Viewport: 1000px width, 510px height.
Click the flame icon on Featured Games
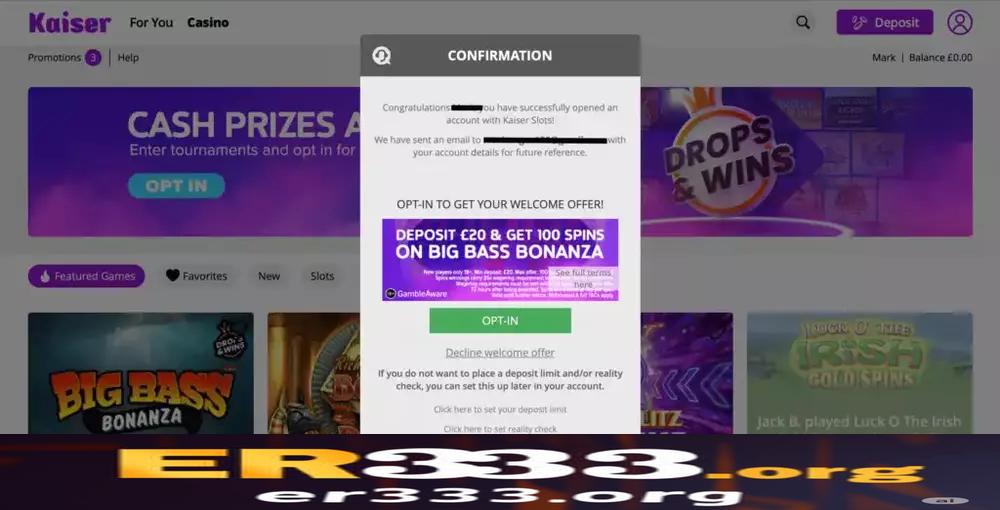[x=45, y=276]
